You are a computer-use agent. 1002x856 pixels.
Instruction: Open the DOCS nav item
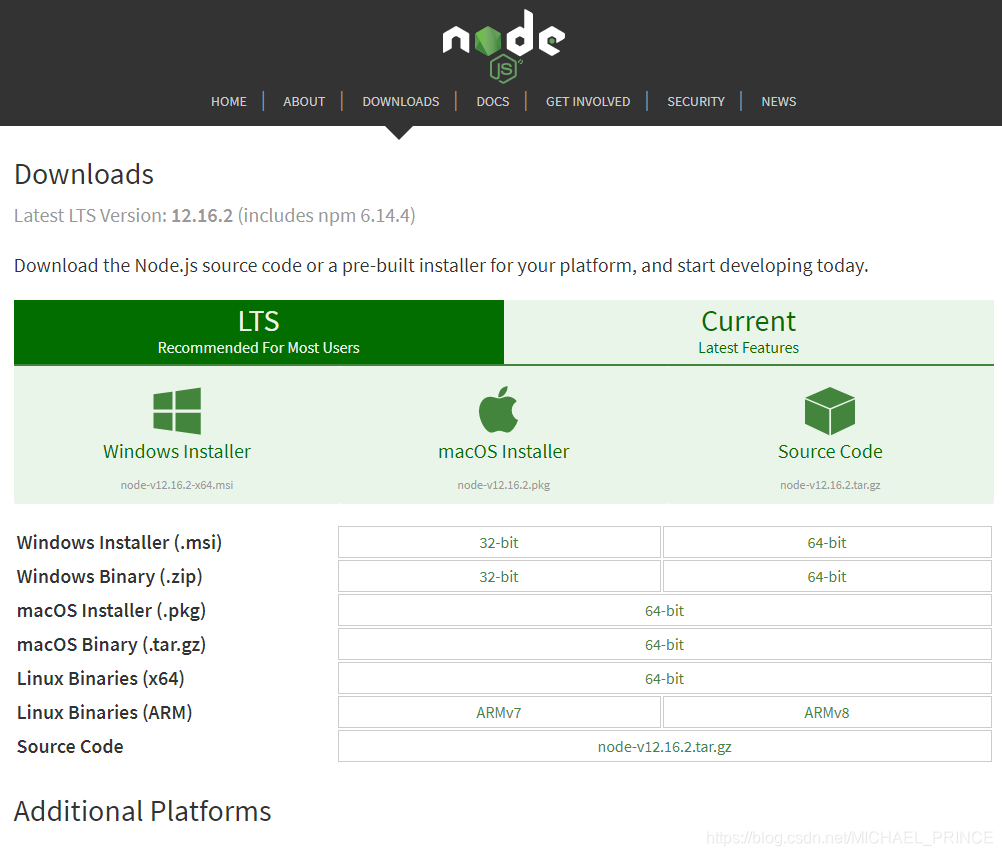pos(493,102)
